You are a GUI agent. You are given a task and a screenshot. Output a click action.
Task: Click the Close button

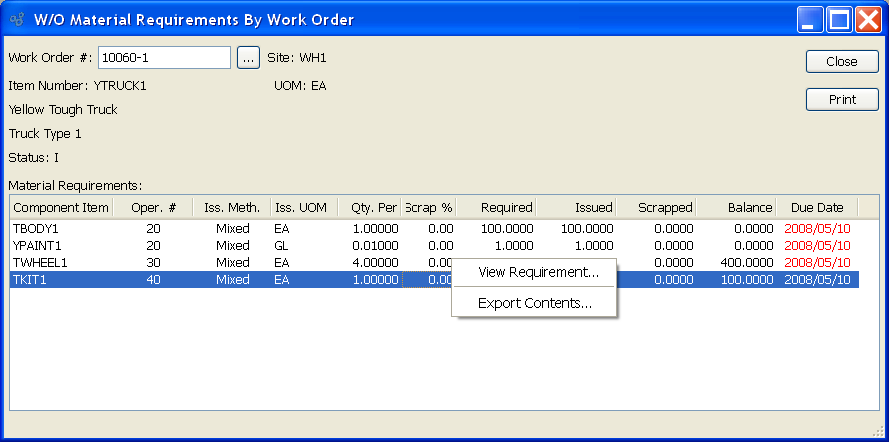coord(842,62)
